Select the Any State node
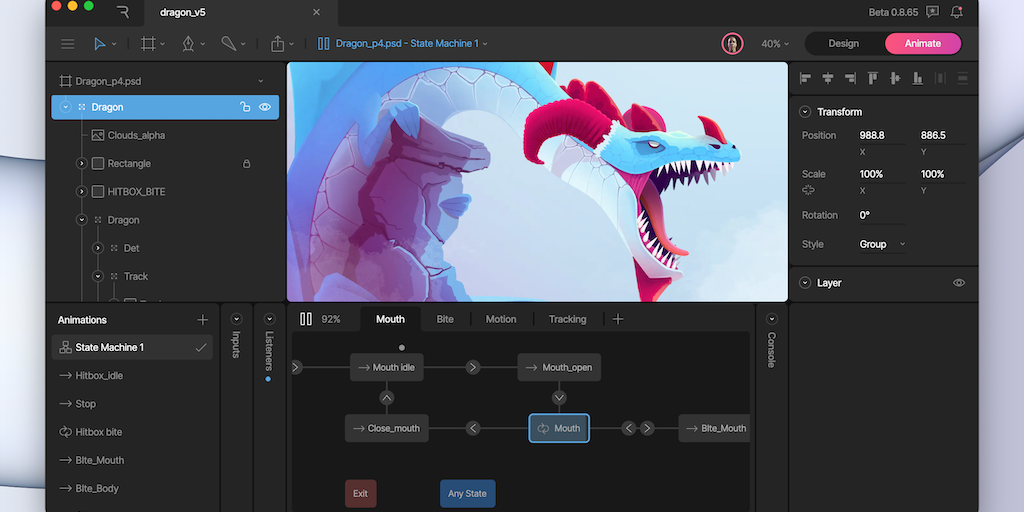This screenshot has height=512, width=1024. [467, 493]
